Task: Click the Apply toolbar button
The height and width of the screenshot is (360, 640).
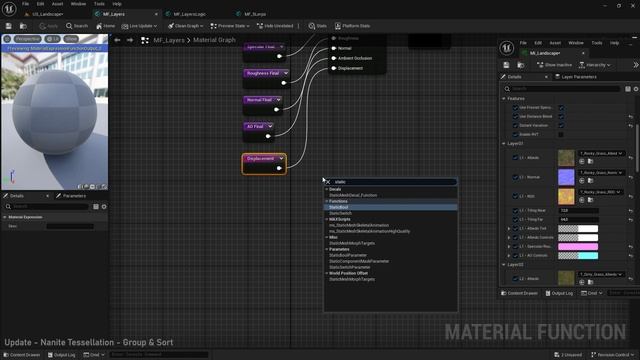Action: coord(49,26)
